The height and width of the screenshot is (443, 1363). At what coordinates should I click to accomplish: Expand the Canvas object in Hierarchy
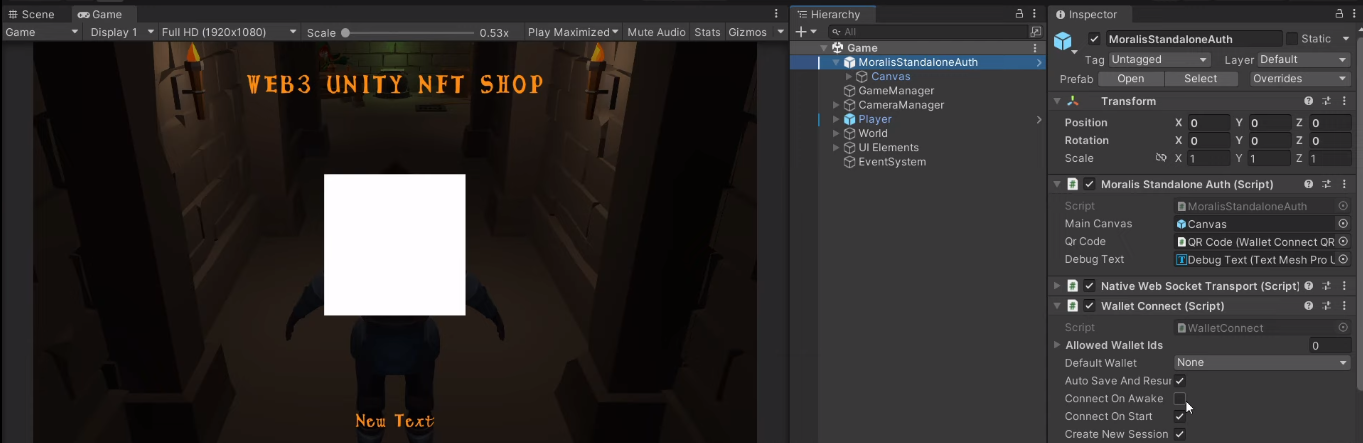pos(850,76)
